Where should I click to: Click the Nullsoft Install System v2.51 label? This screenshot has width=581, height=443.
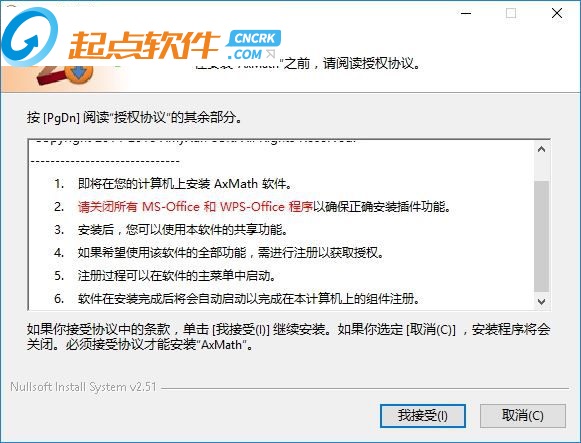coord(83,387)
